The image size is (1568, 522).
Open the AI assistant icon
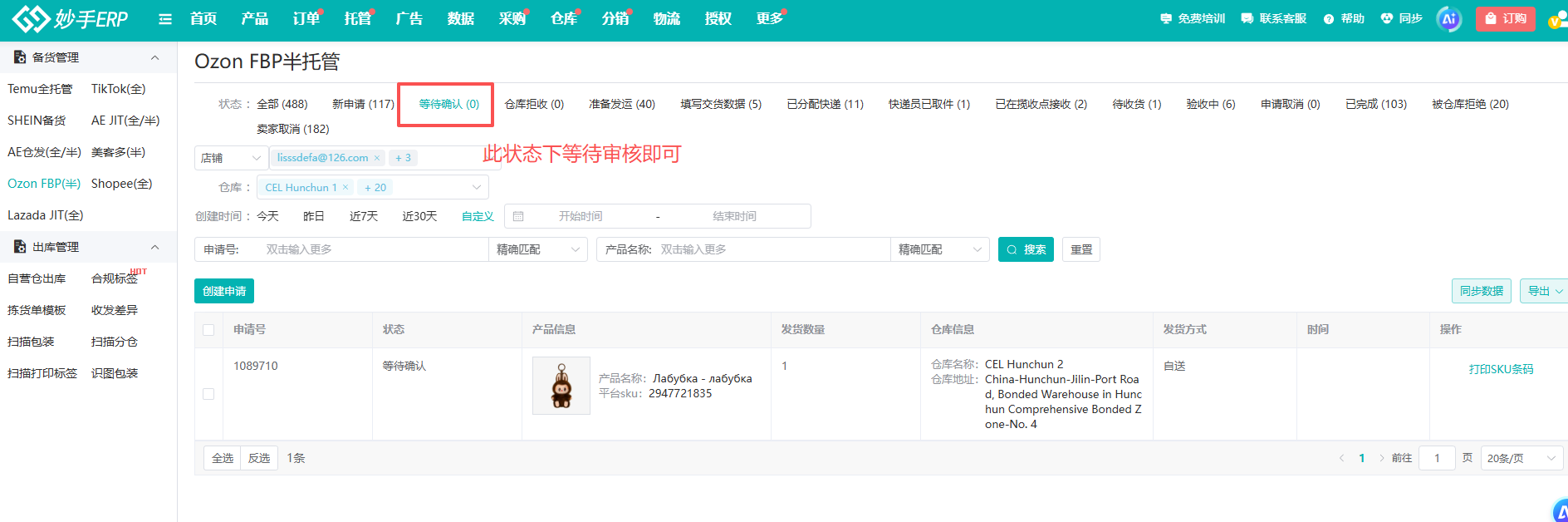(x=1449, y=18)
